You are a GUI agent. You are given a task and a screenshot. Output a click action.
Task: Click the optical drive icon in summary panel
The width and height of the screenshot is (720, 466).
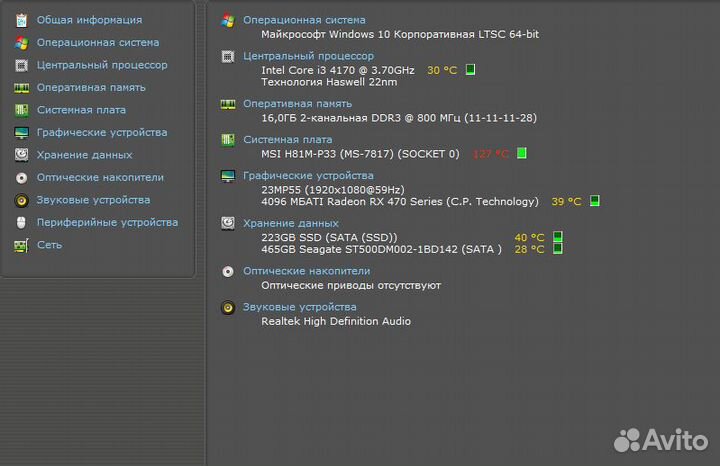(x=228, y=271)
